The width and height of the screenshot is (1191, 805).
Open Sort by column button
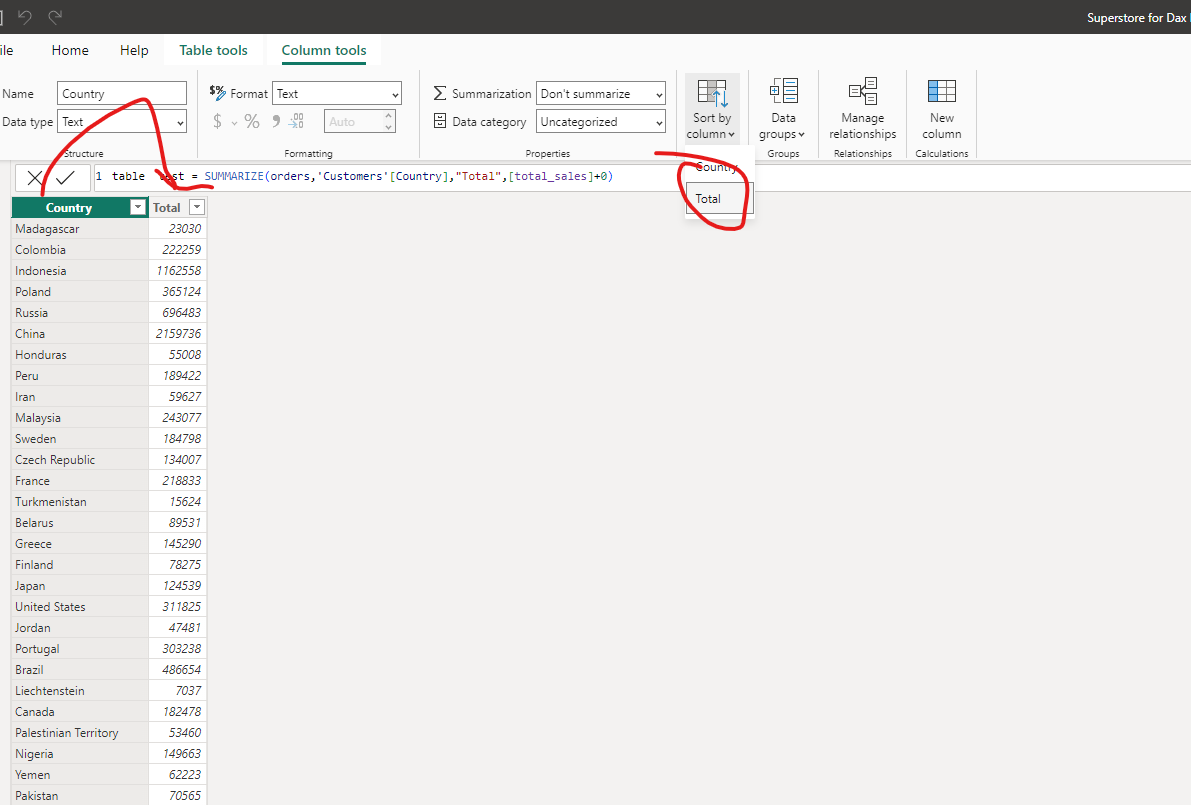712,109
